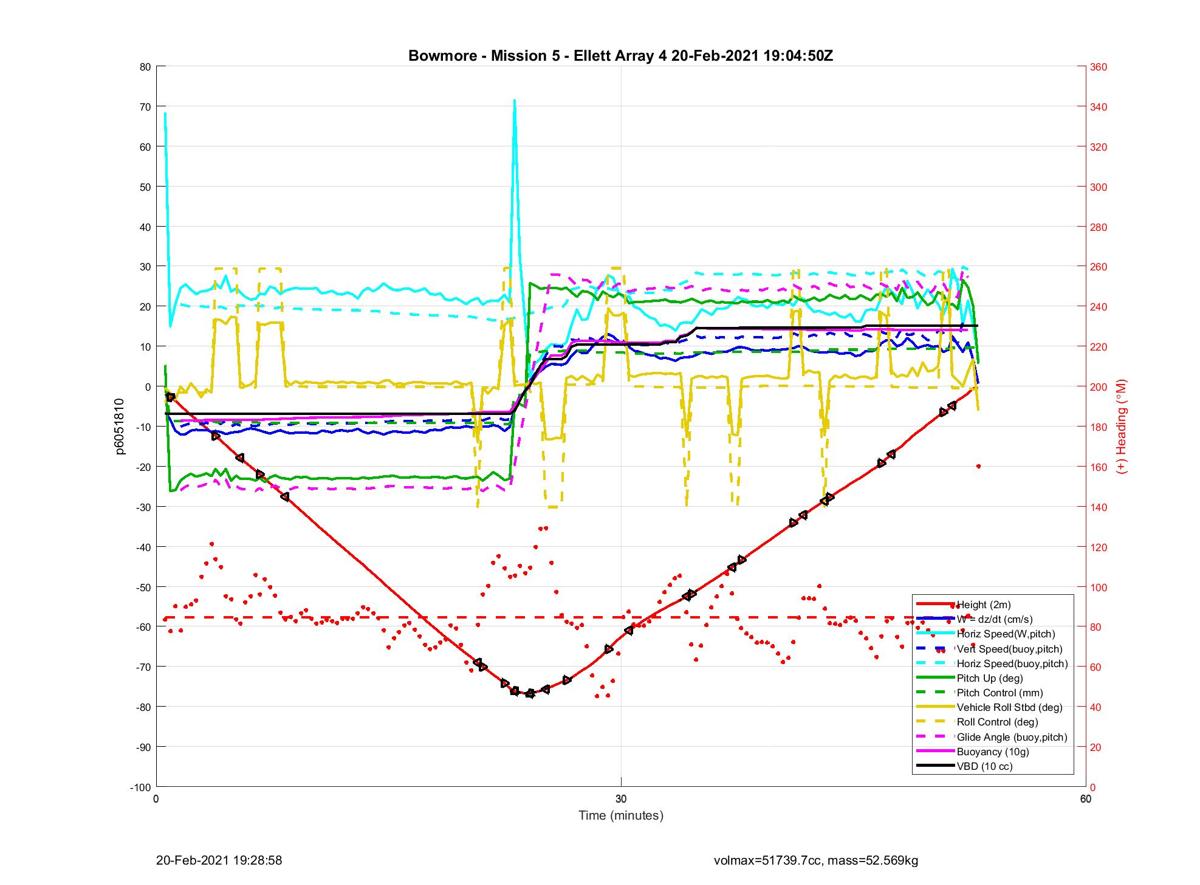Click the '(+) Heading (°M)' right axis label
The image size is (1200, 885).
1123,427
